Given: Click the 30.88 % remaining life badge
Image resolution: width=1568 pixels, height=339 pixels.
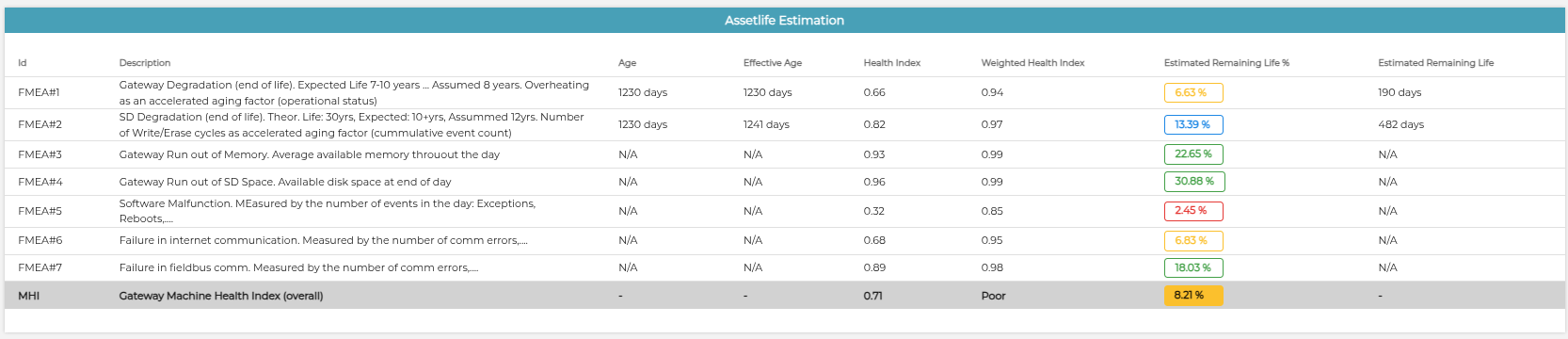Looking at the screenshot, I should 1194,181.
